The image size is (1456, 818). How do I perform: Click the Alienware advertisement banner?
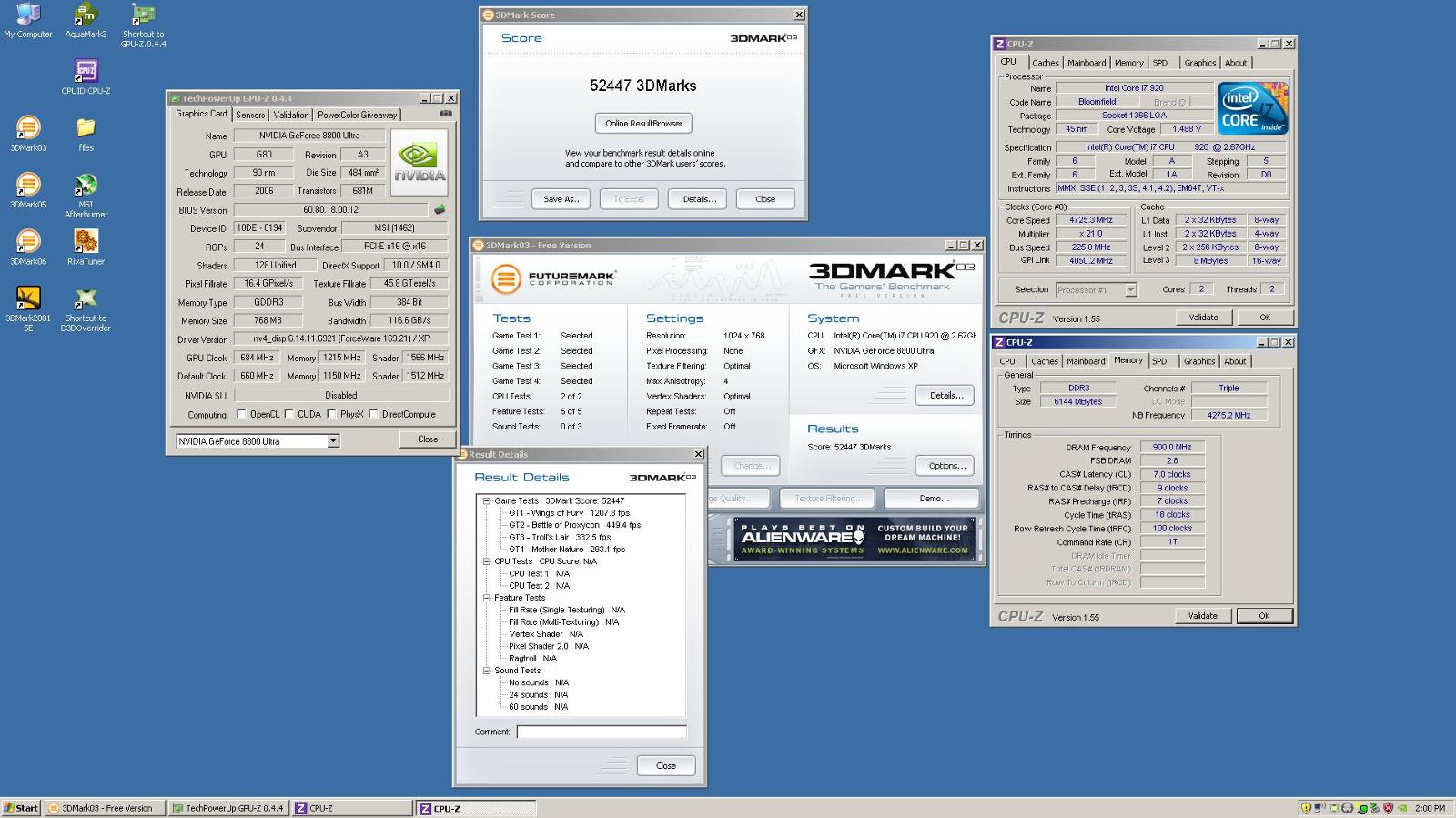[854, 539]
